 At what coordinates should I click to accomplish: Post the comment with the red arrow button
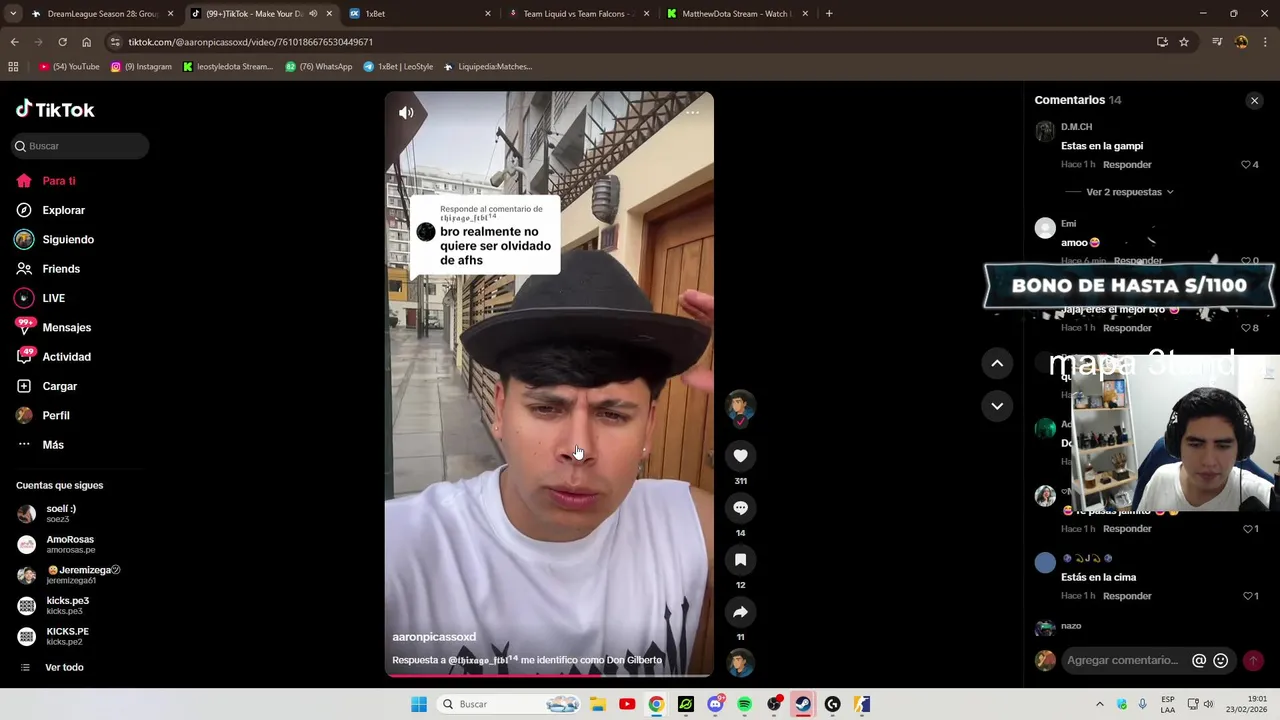pos(1253,660)
